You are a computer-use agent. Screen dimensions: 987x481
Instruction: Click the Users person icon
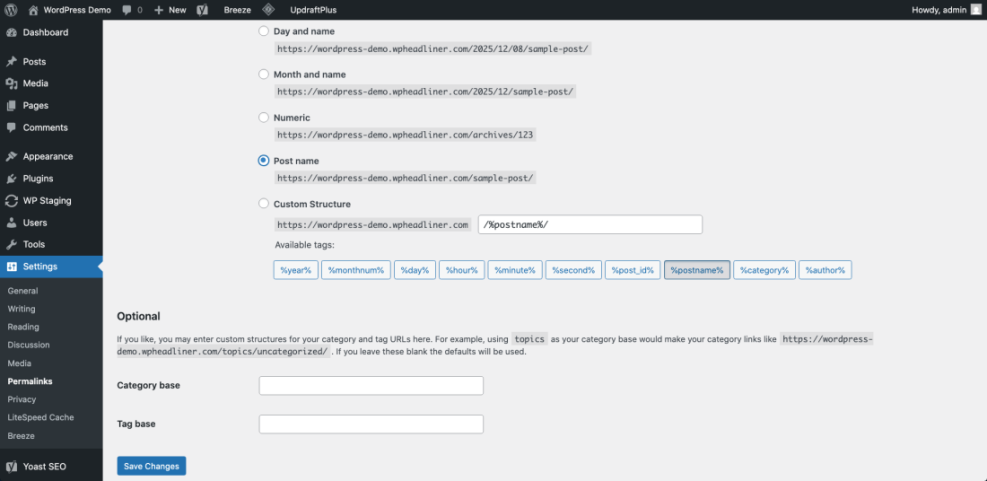tap(11, 223)
